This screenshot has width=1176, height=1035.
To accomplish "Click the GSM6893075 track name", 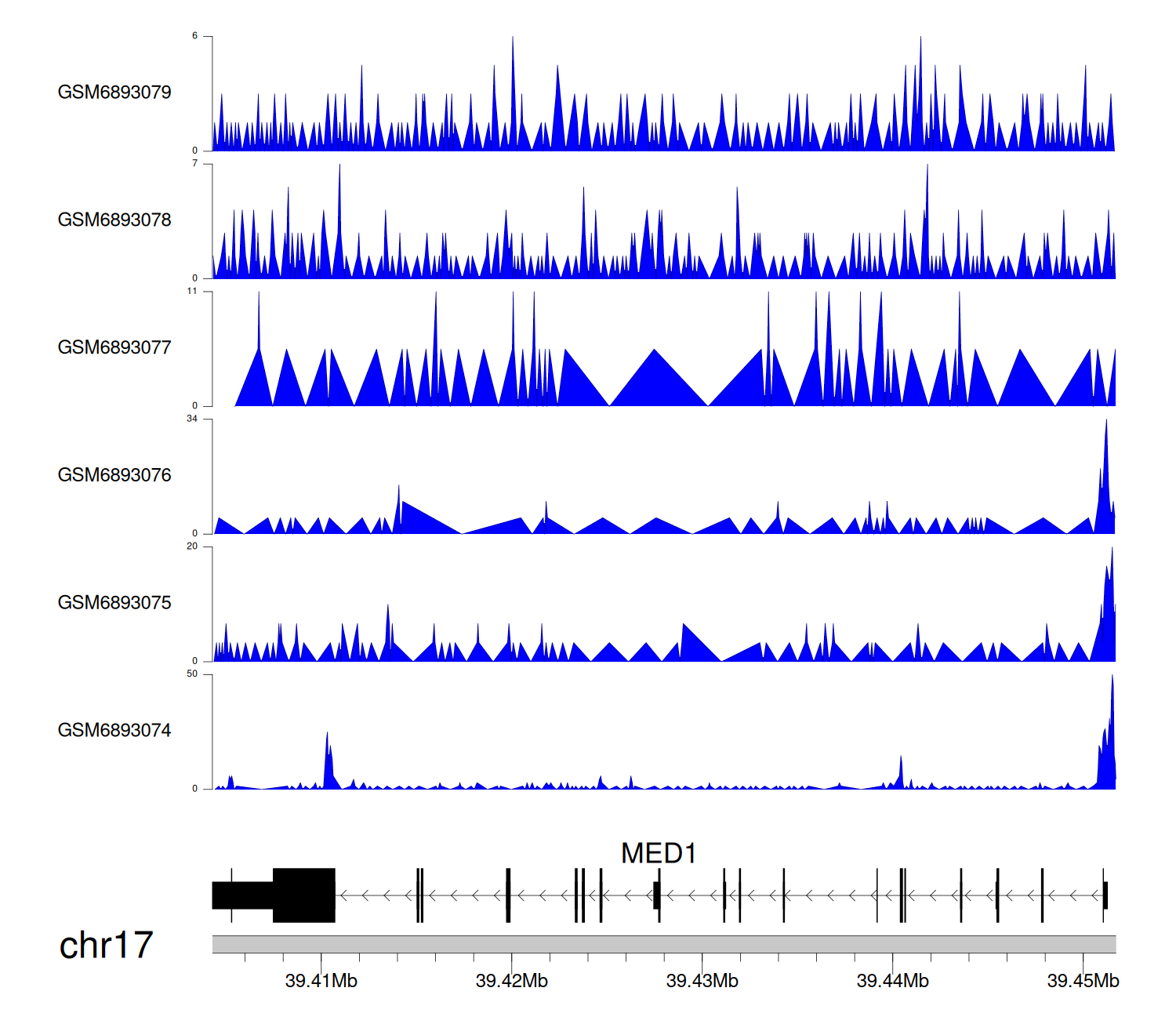I will point(114,603).
